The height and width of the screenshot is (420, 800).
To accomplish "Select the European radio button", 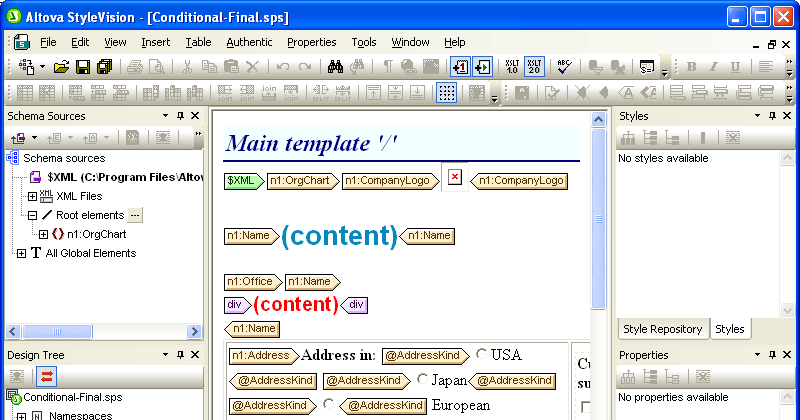I will pos(330,405).
